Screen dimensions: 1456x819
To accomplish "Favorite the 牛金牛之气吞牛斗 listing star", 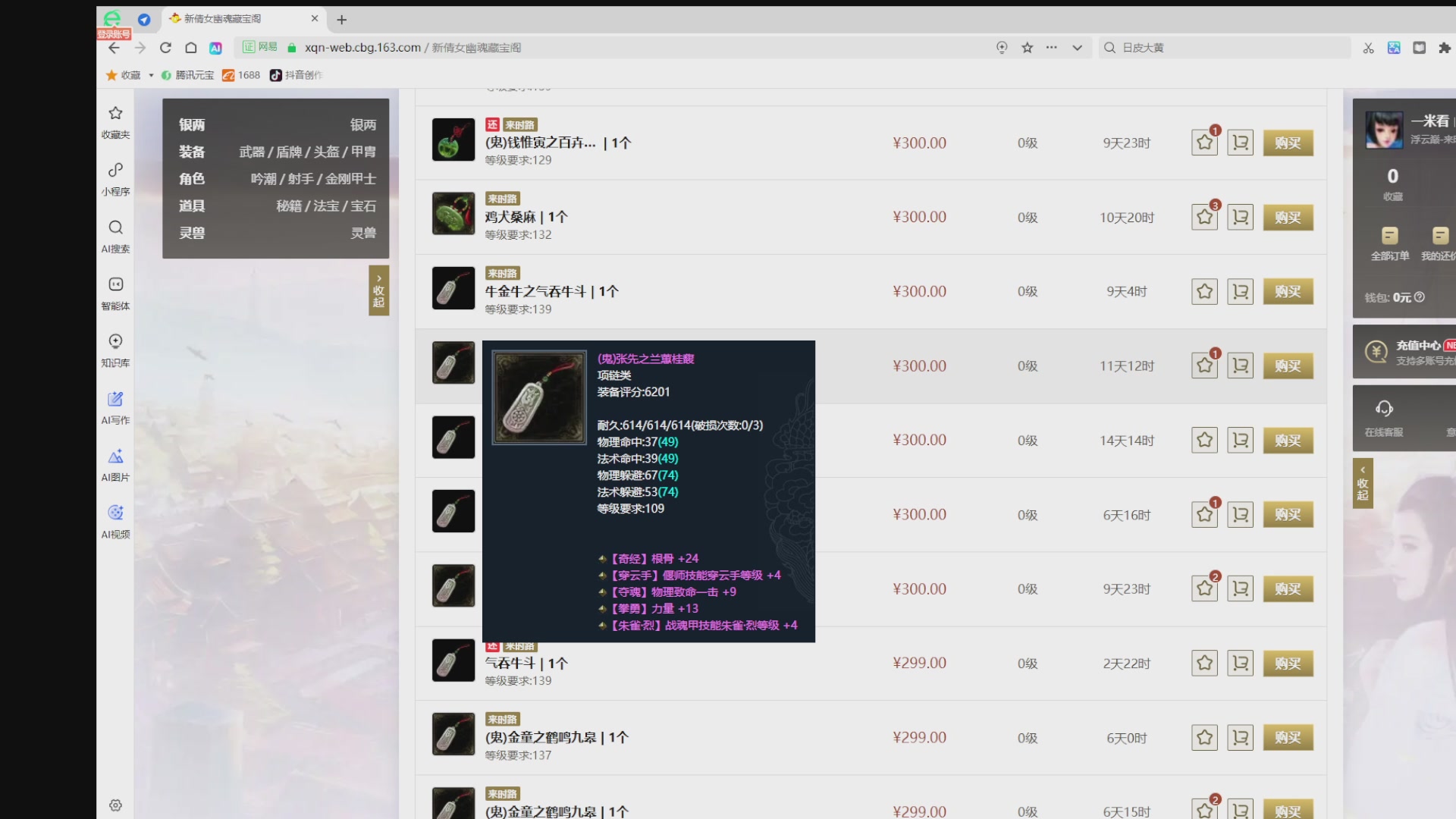I will pos(1204,292).
